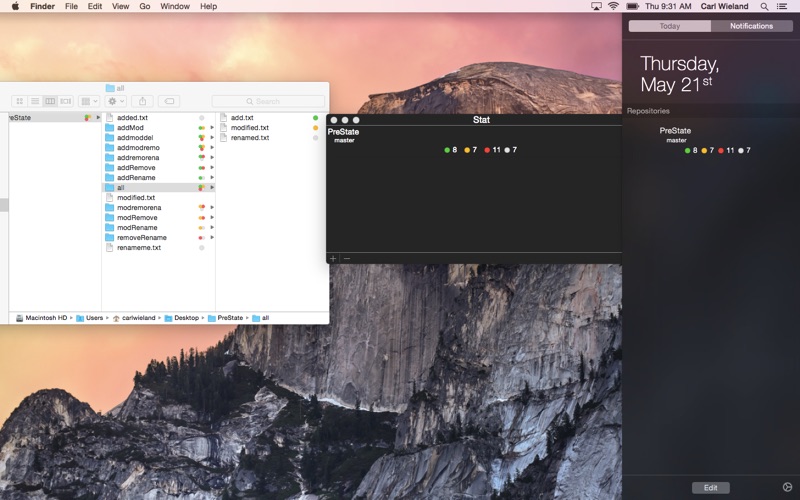This screenshot has width=800, height=500.
Task: Switch Finder to icon view
Action: point(19,101)
